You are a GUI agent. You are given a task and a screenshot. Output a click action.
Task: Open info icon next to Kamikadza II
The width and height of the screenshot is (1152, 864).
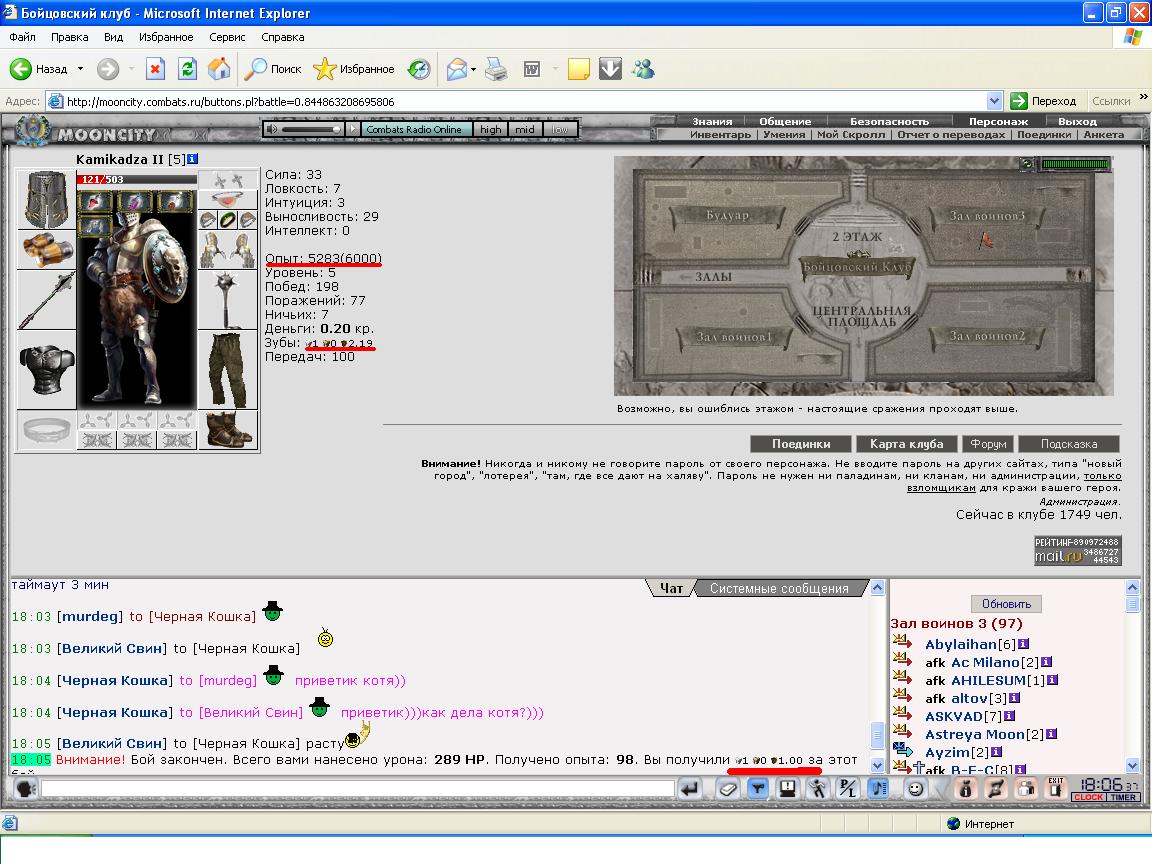(192, 159)
